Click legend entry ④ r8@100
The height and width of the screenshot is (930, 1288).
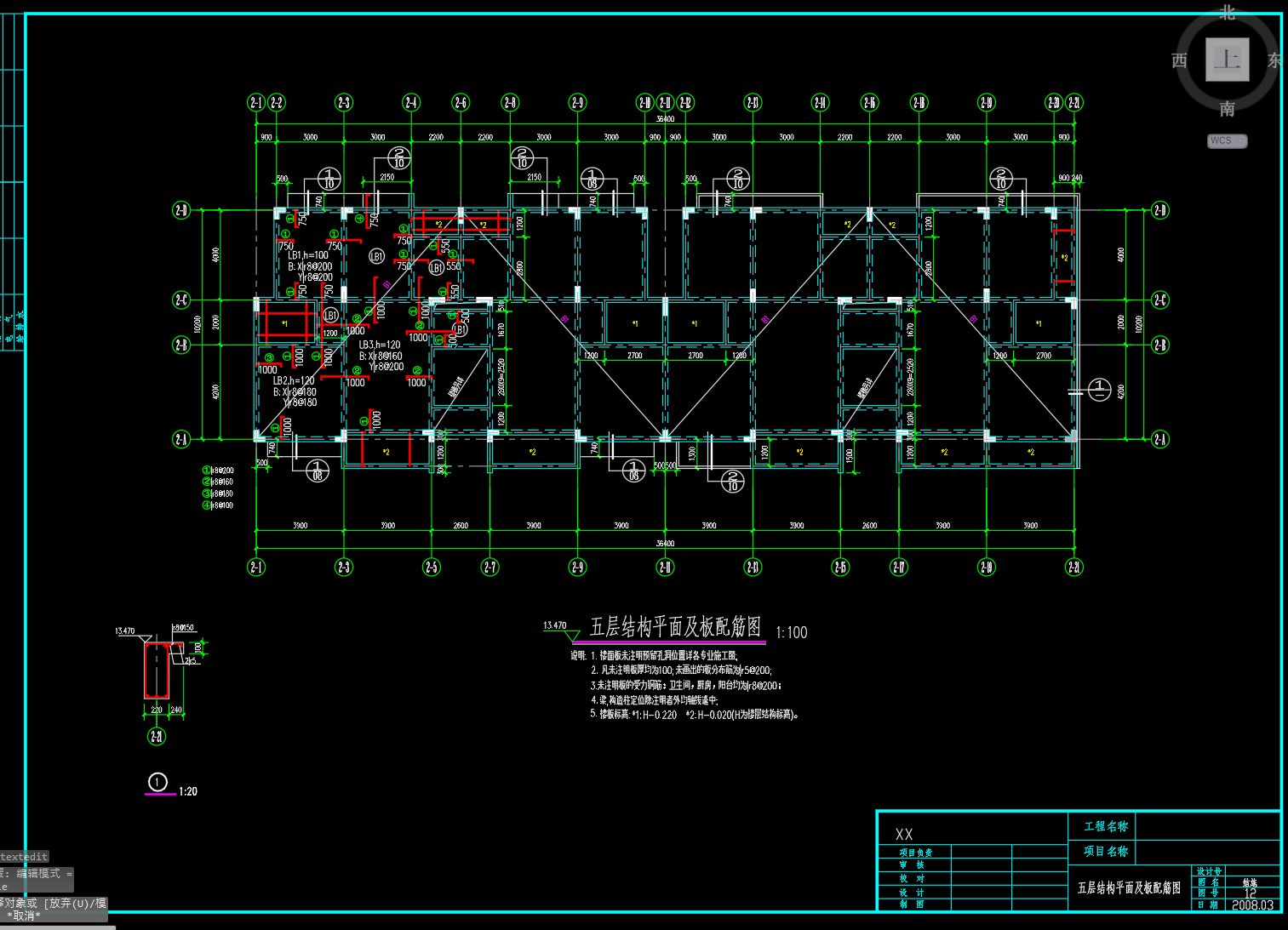pos(218,505)
